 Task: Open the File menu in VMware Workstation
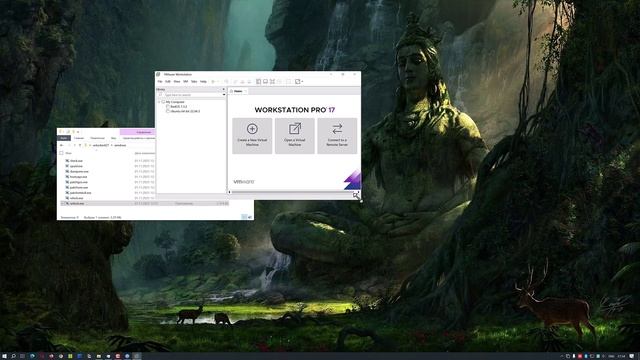tap(160, 82)
